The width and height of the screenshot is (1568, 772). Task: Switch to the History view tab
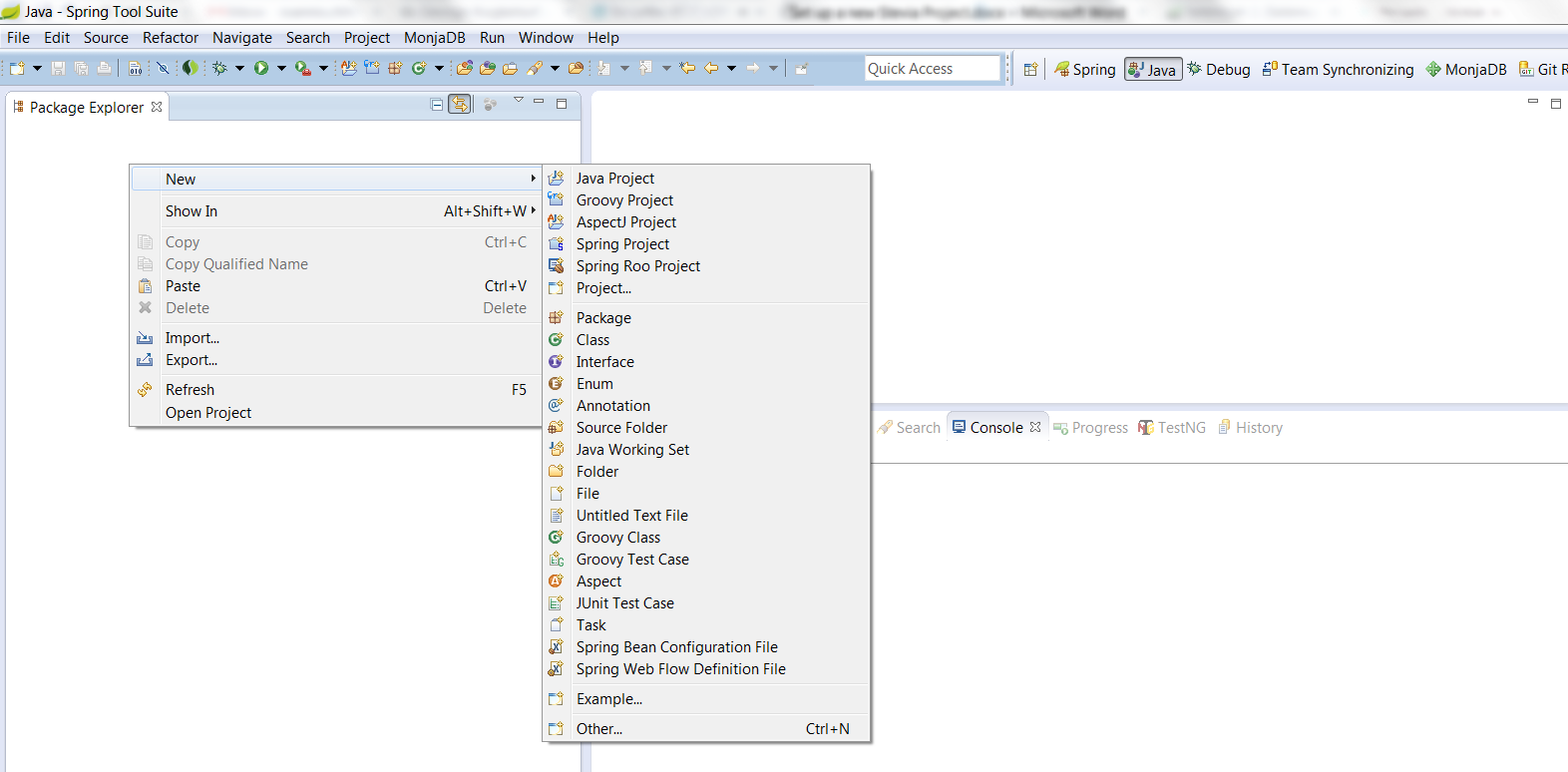1250,427
